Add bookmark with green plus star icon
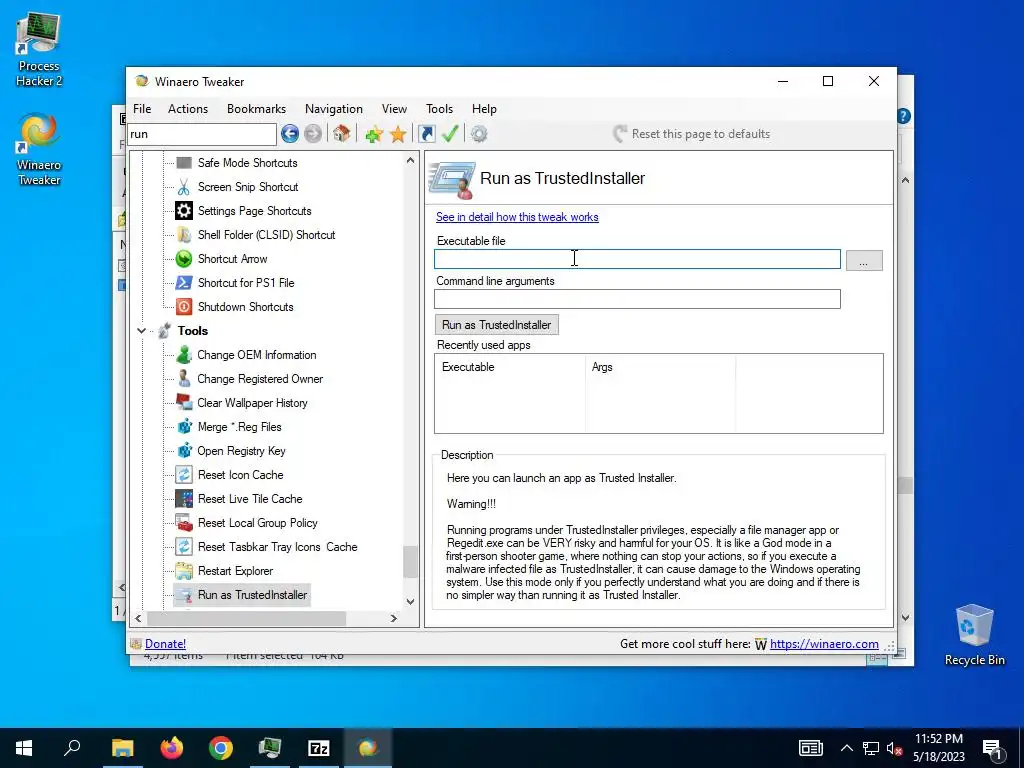The height and width of the screenshot is (768, 1024). point(374,134)
